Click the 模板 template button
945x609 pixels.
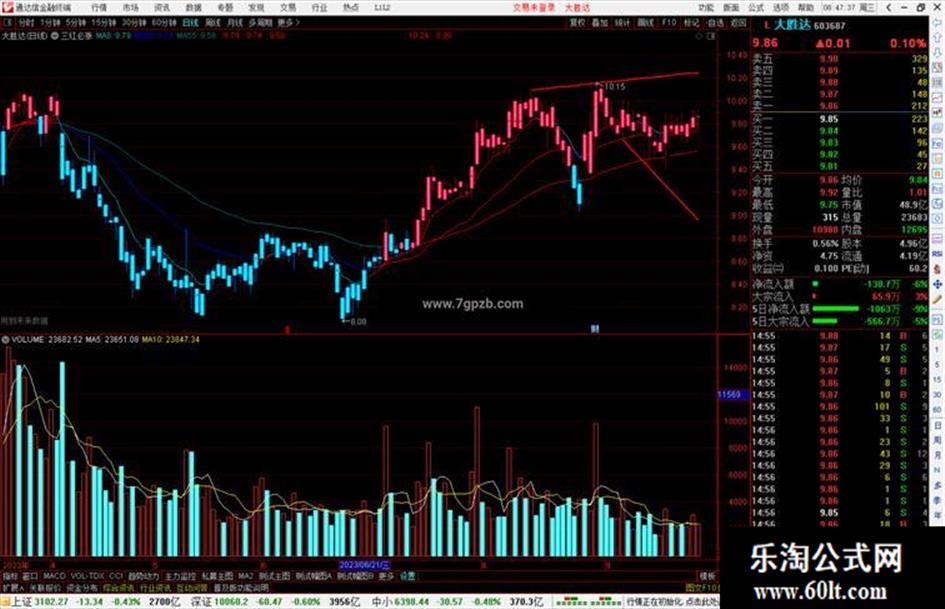[x=708, y=576]
